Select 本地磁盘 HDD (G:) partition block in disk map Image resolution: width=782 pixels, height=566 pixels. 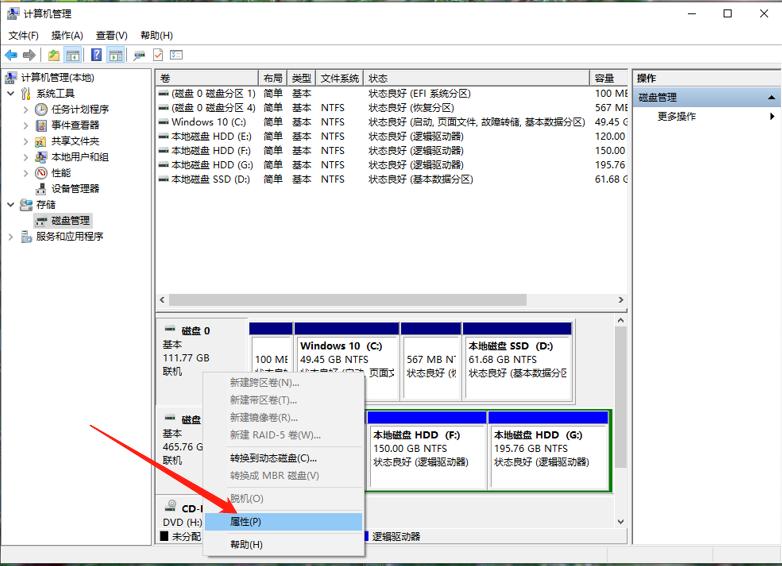pyautogui.click(x=549, y=449)
